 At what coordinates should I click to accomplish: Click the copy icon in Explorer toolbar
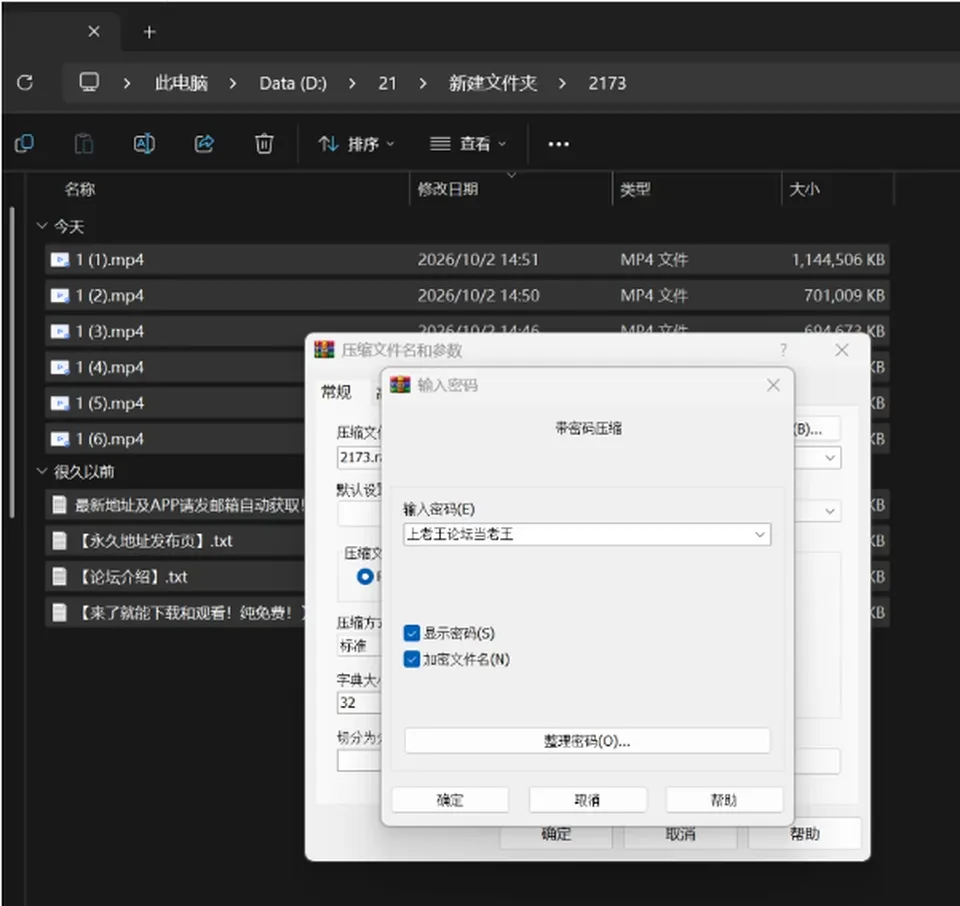click(24, 144)
